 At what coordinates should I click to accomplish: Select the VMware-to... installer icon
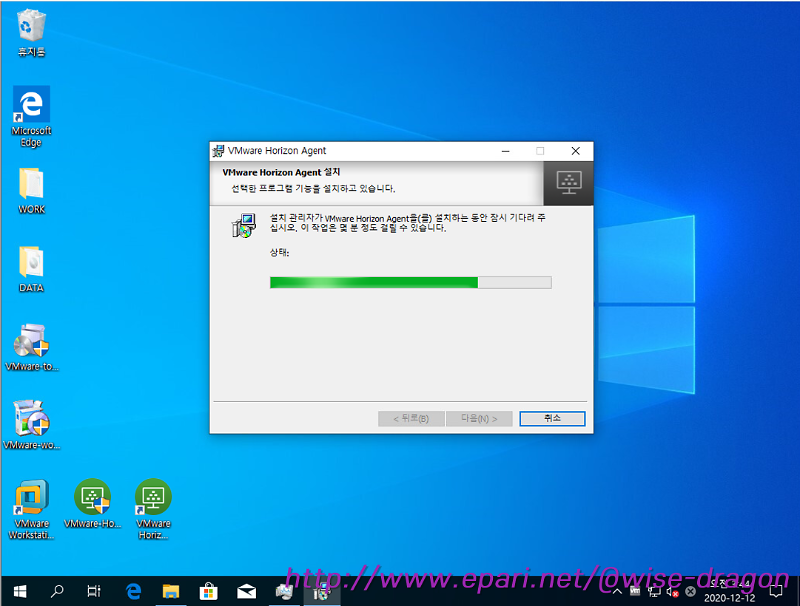pyautogui.click(x=31, y=347)
